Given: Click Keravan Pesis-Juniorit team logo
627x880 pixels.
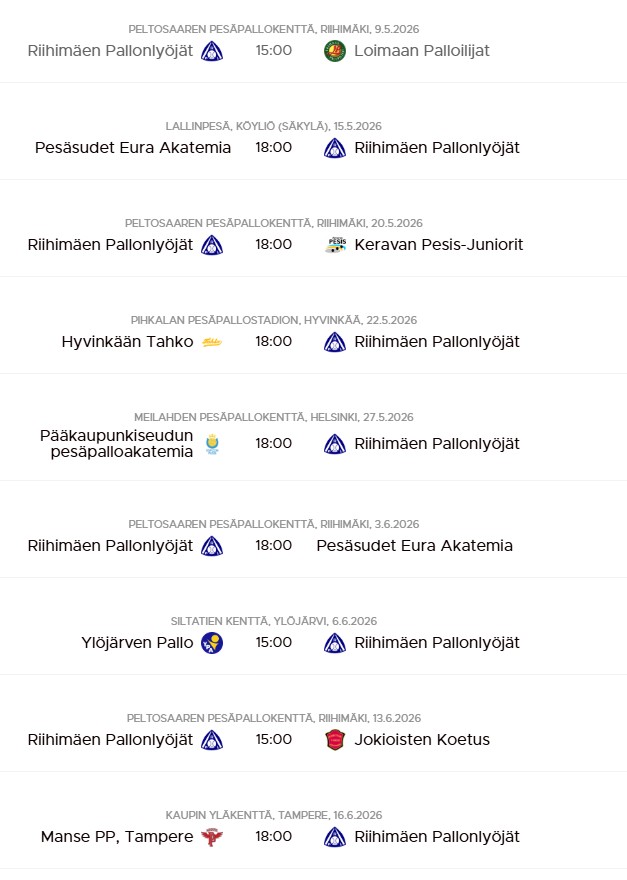Looking at the screenshot, I should [x=335, y=245].
